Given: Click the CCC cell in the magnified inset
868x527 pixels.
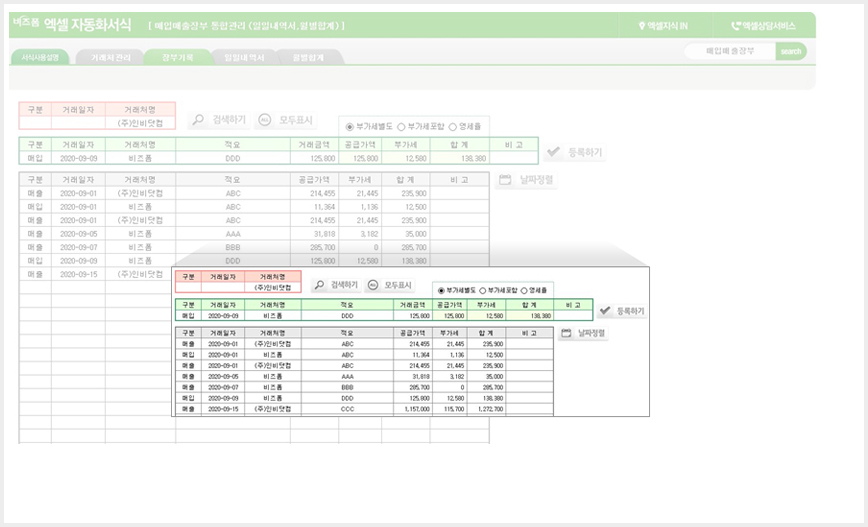Looking at the screenshot, I should pos(347,409).
